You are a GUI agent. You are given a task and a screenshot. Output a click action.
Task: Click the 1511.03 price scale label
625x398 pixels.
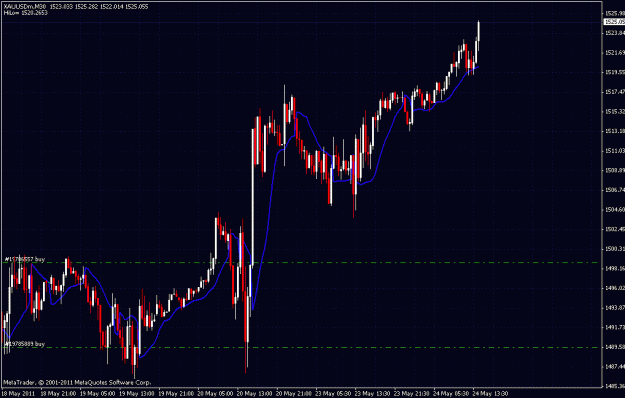(x=615, y=151)
